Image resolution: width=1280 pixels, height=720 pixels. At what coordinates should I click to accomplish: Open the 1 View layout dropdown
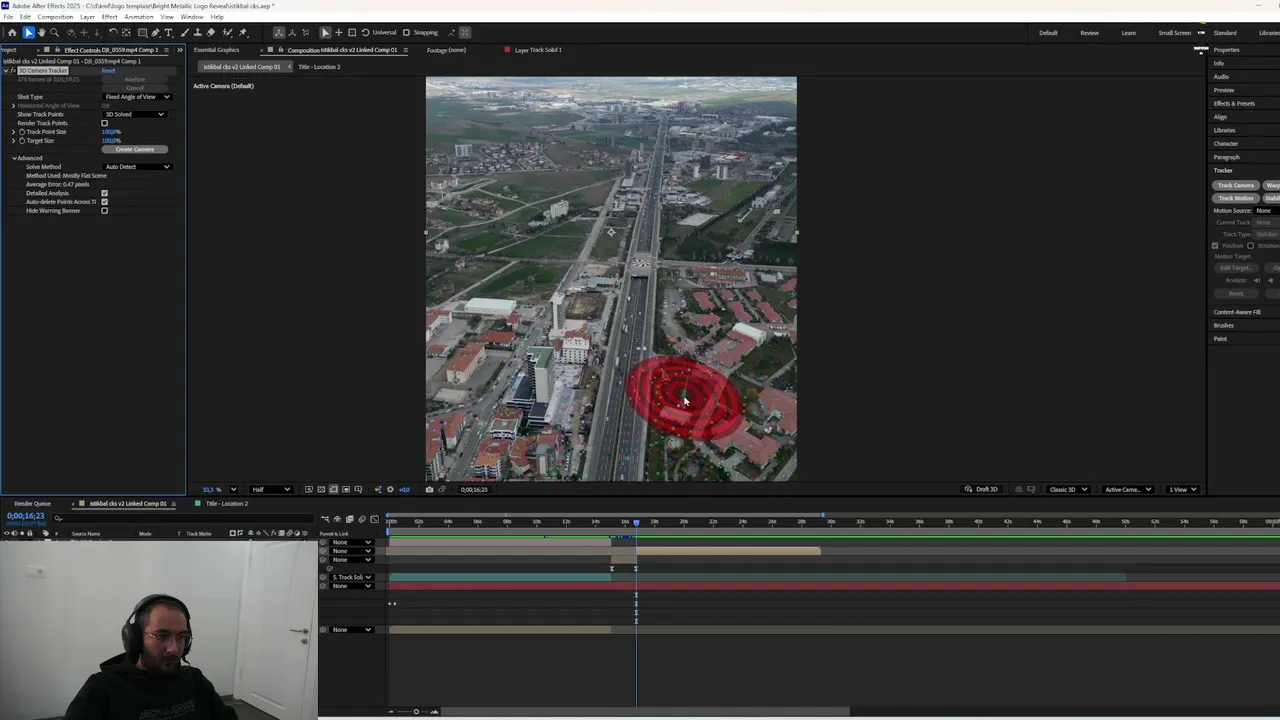coord(1183,489)
